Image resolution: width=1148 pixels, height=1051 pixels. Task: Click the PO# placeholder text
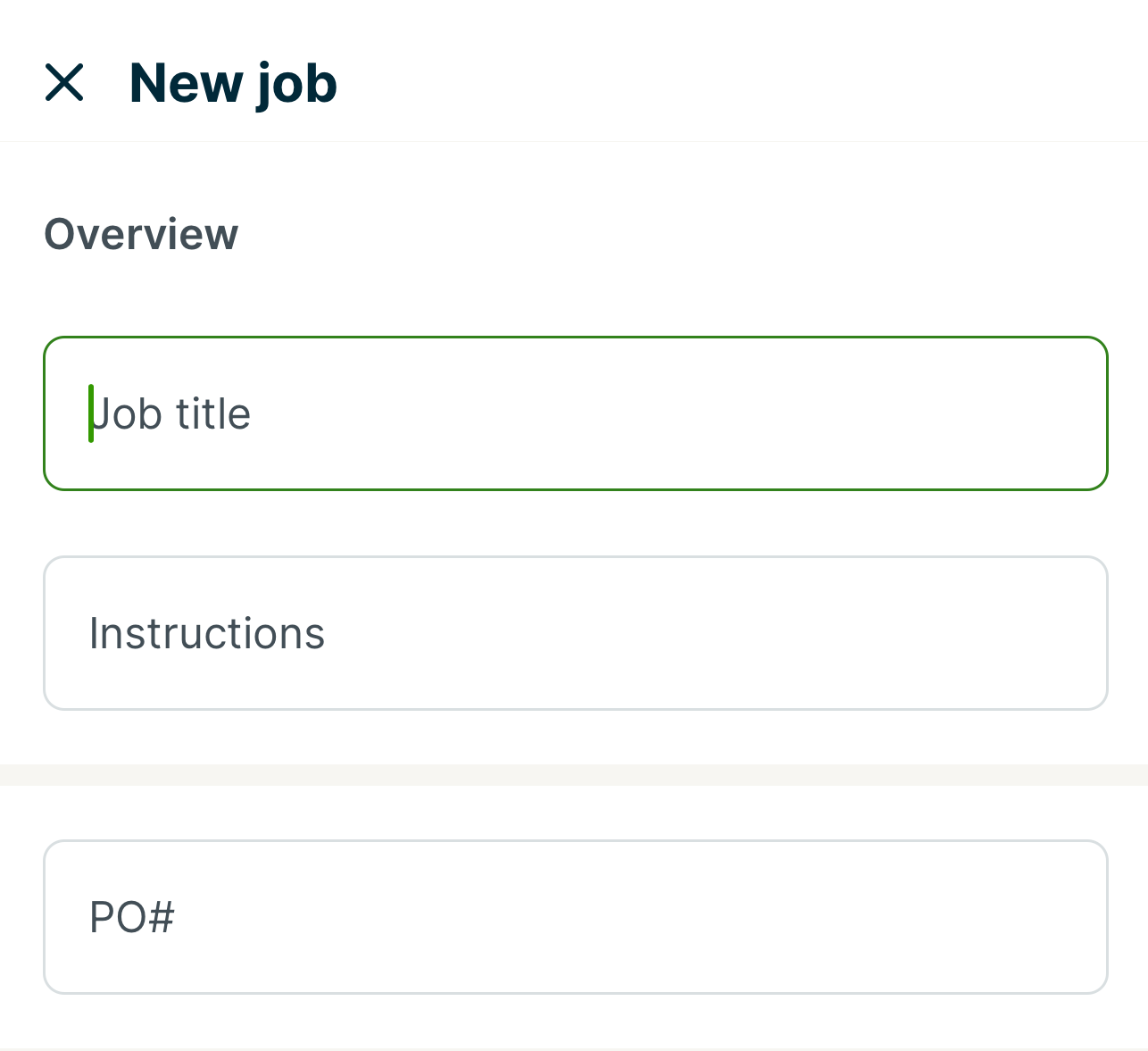coord(132,917)
